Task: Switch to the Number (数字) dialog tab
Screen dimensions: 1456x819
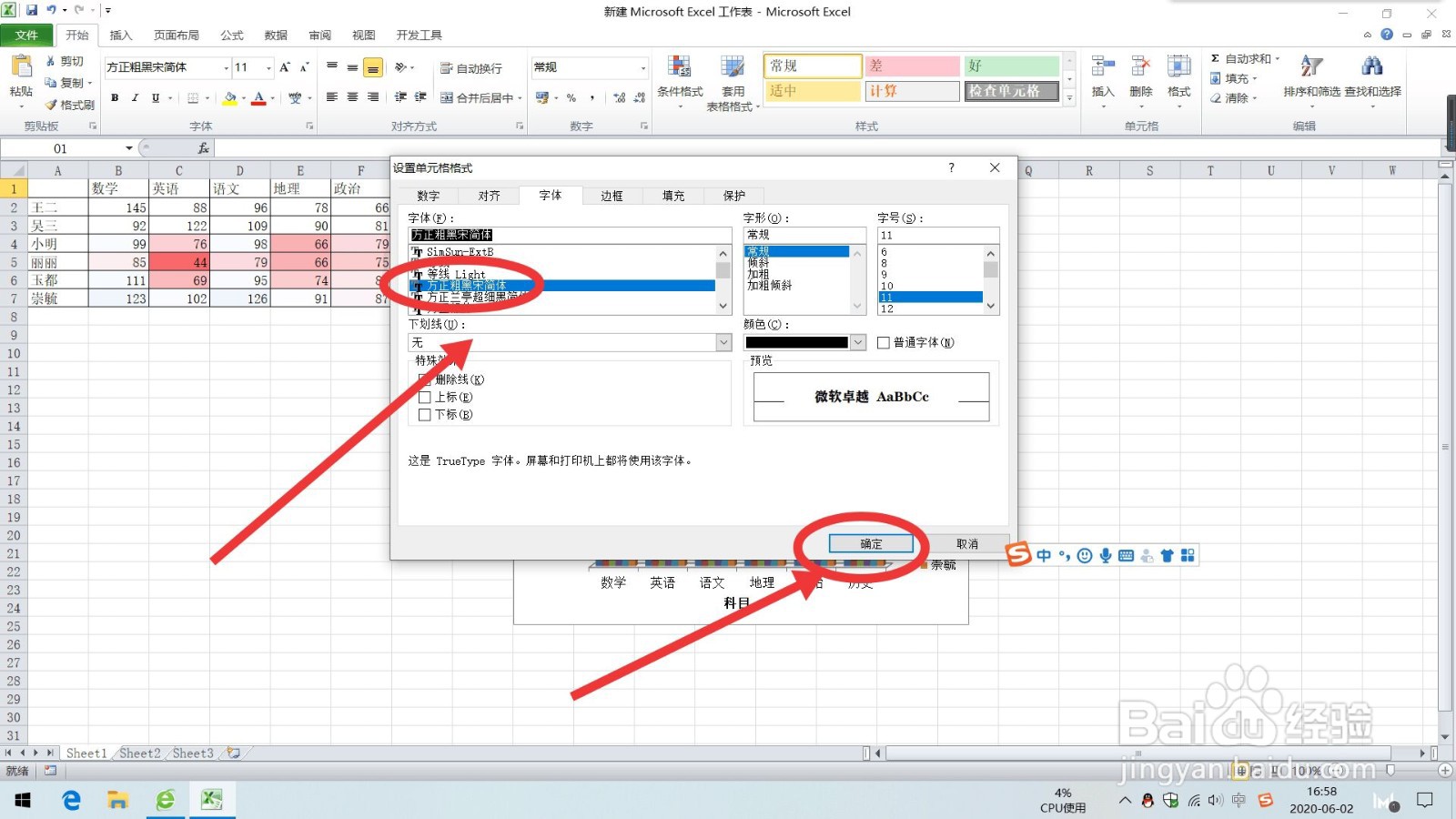Action: point(428,196)
